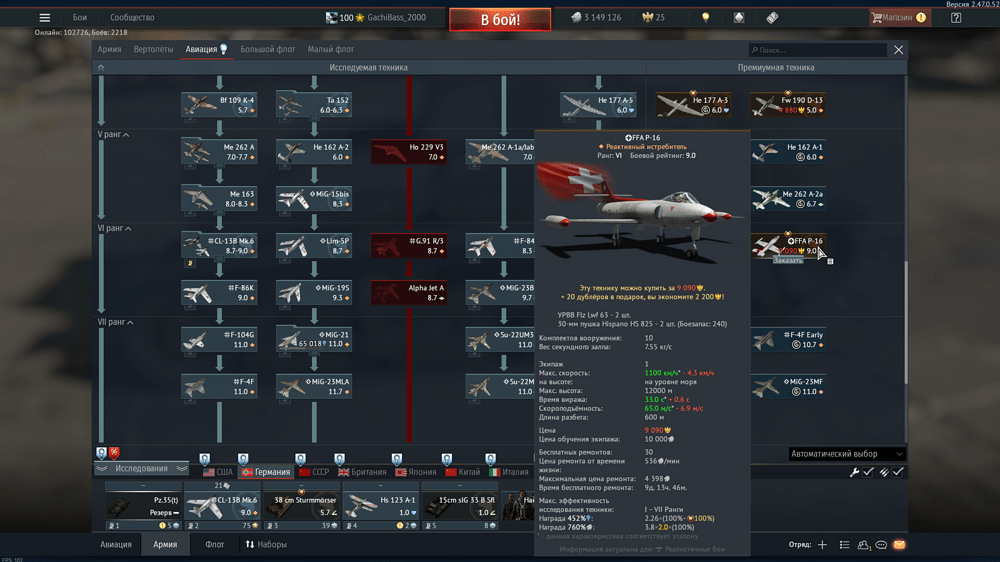Switch to Армия tree tab
The width and height of the screenshot is (1000, 562).
pos(109,49)
